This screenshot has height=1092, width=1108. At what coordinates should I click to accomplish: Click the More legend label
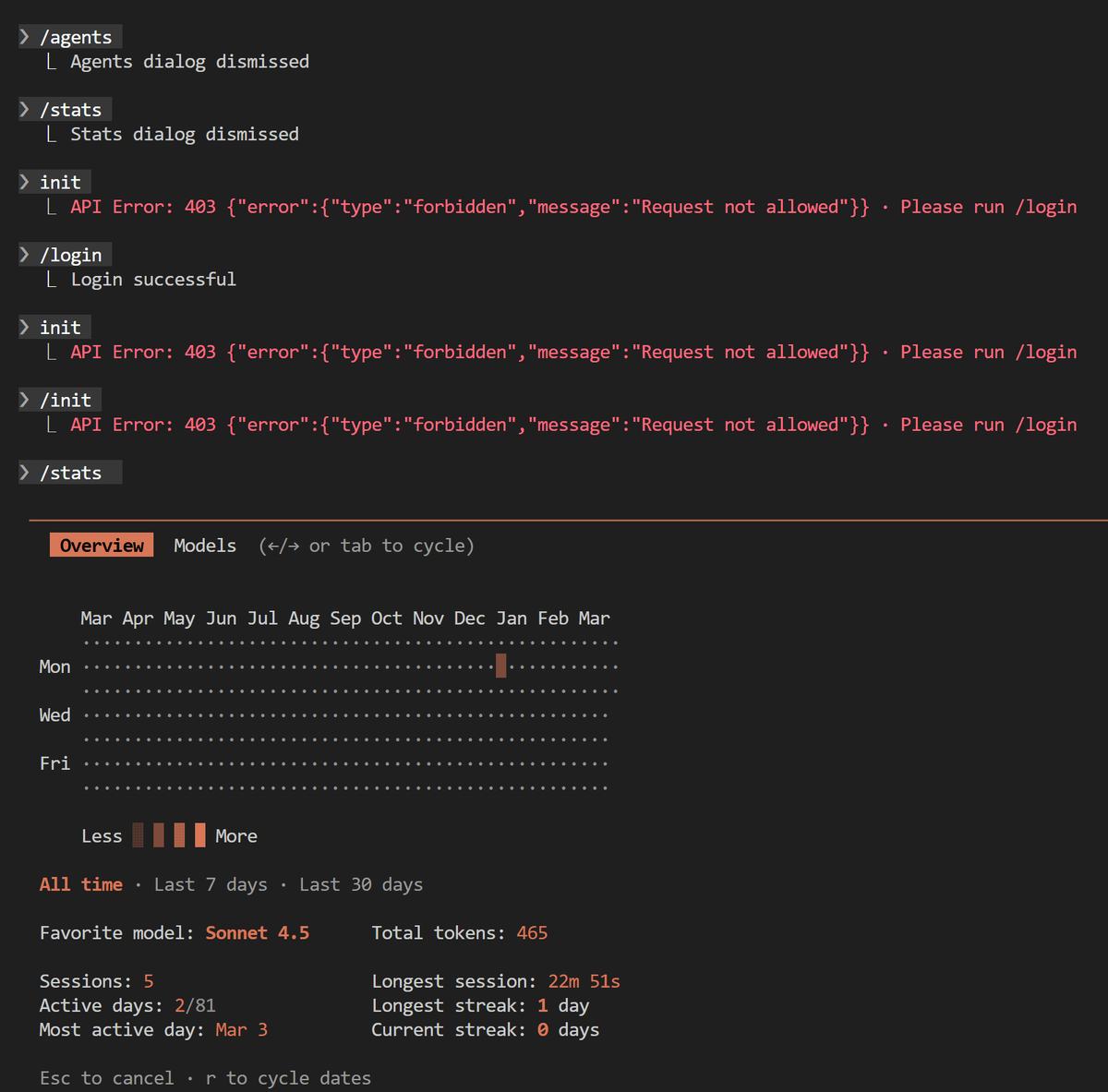[x=236, y=836]
